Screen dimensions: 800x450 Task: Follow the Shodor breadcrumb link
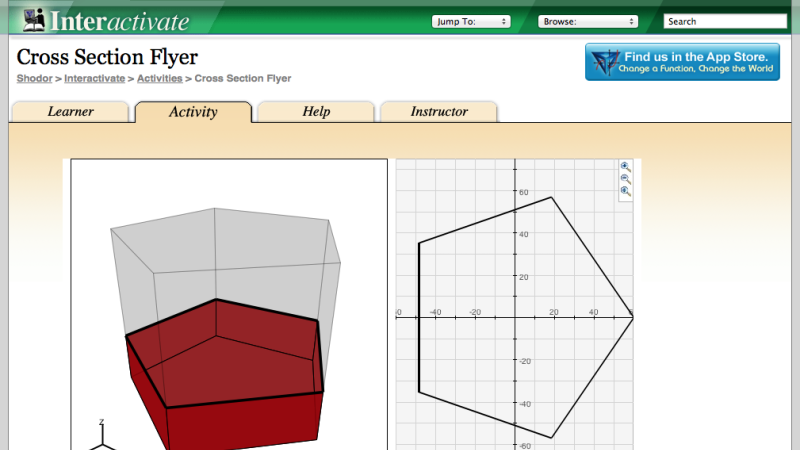[34, 79]
